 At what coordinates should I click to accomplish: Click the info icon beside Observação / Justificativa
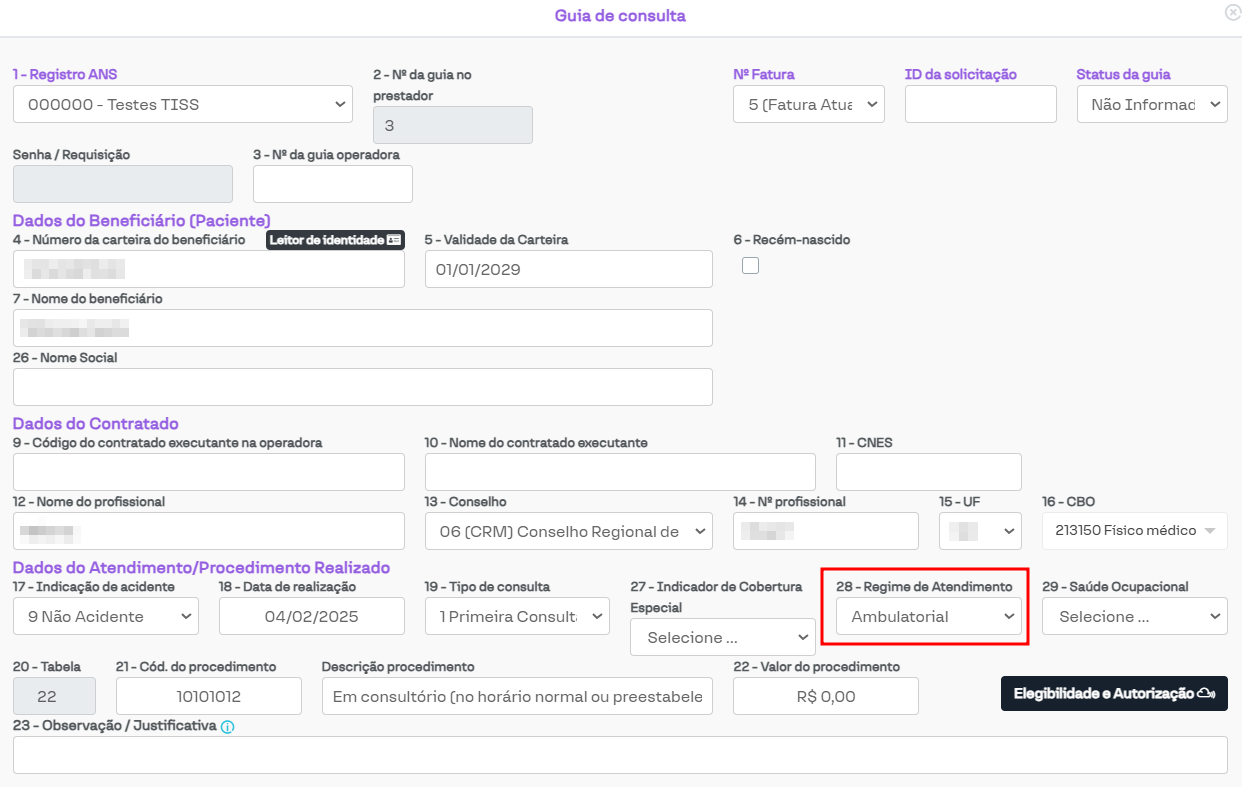pos(227,727)
